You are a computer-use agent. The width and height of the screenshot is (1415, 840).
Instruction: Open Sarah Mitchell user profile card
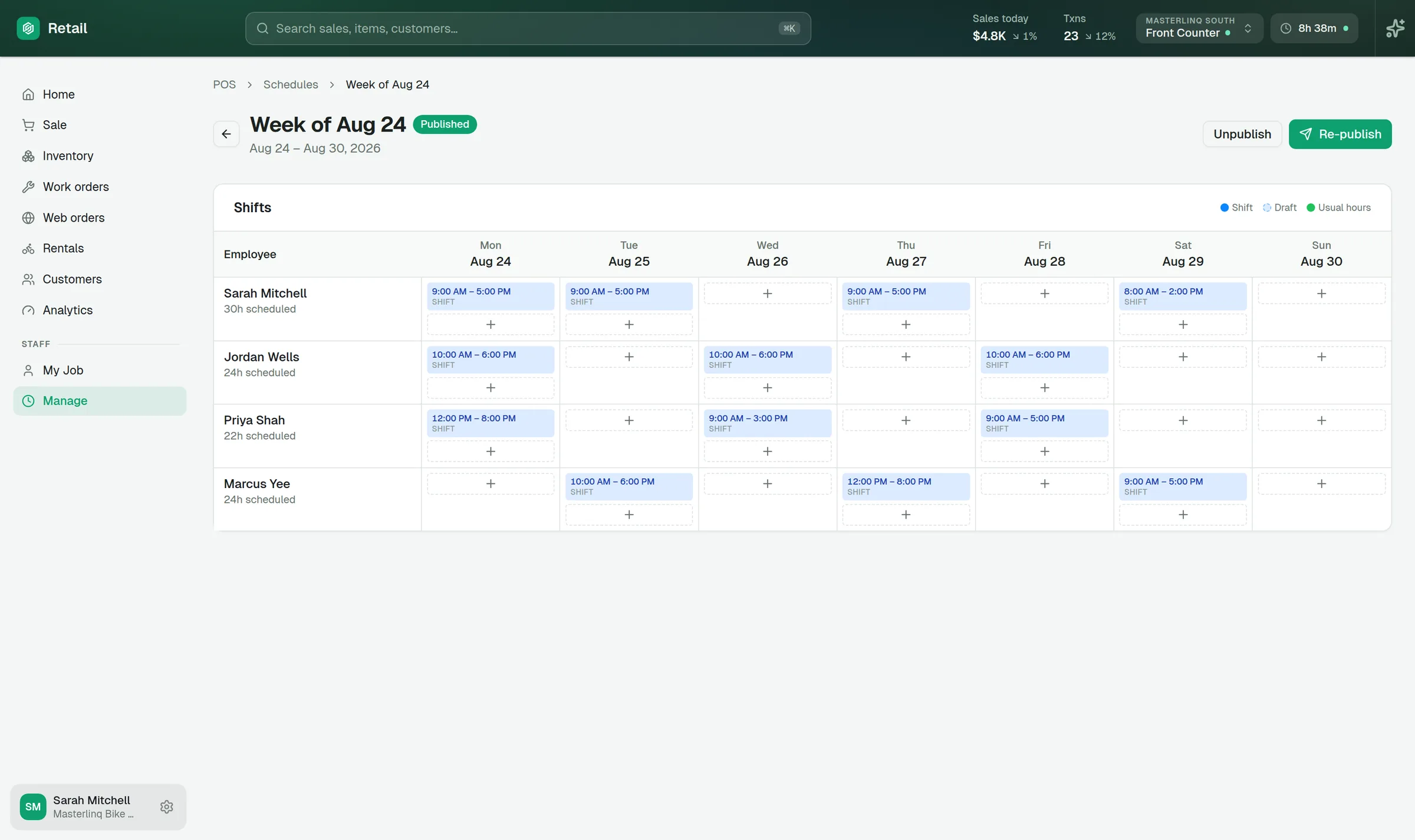tap(98, 807)
